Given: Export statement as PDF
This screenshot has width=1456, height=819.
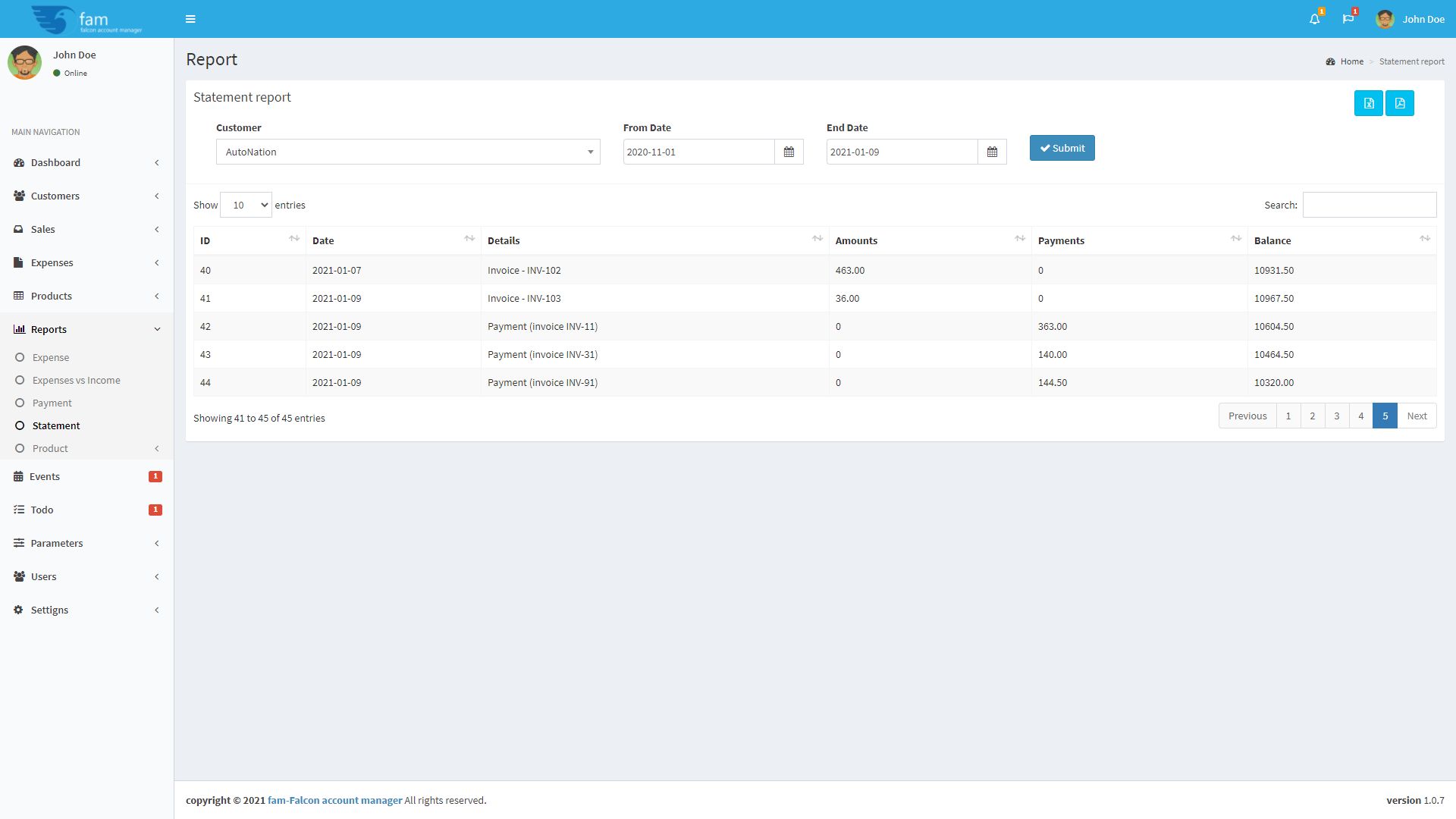Looking at the screenshot, I should [1399, 103].
